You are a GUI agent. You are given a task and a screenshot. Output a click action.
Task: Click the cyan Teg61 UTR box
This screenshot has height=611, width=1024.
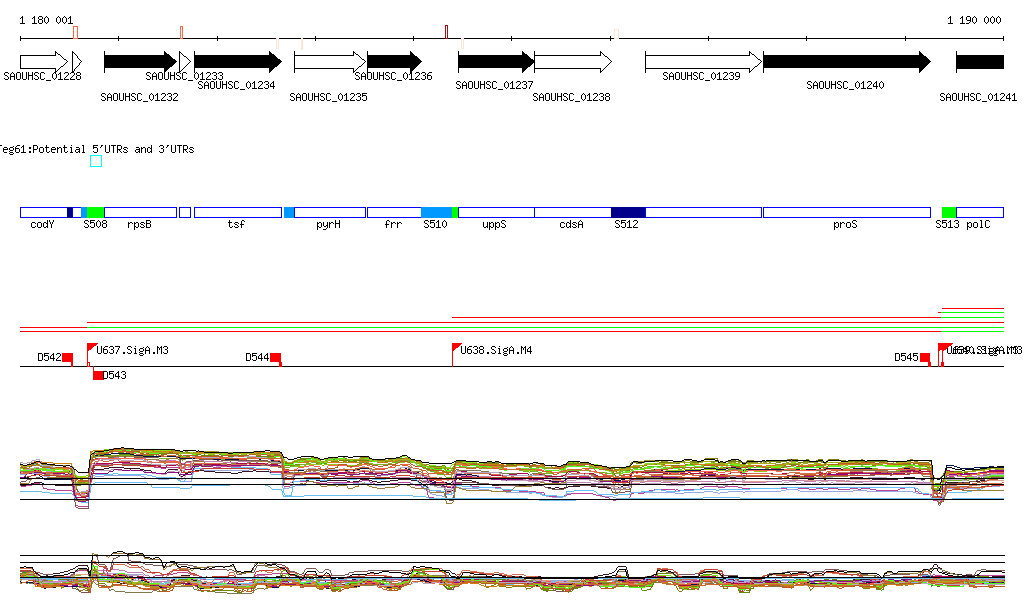pyautogui.click(x=96, y=161)
